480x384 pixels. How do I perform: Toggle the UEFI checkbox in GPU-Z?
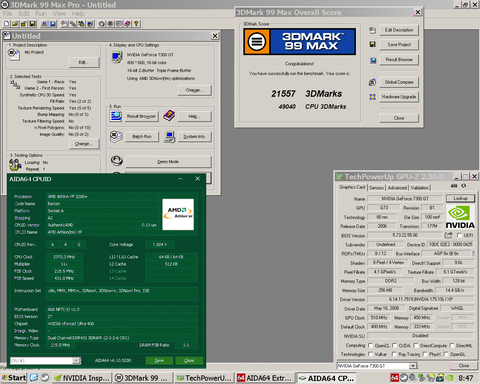(x=459, y=235)
